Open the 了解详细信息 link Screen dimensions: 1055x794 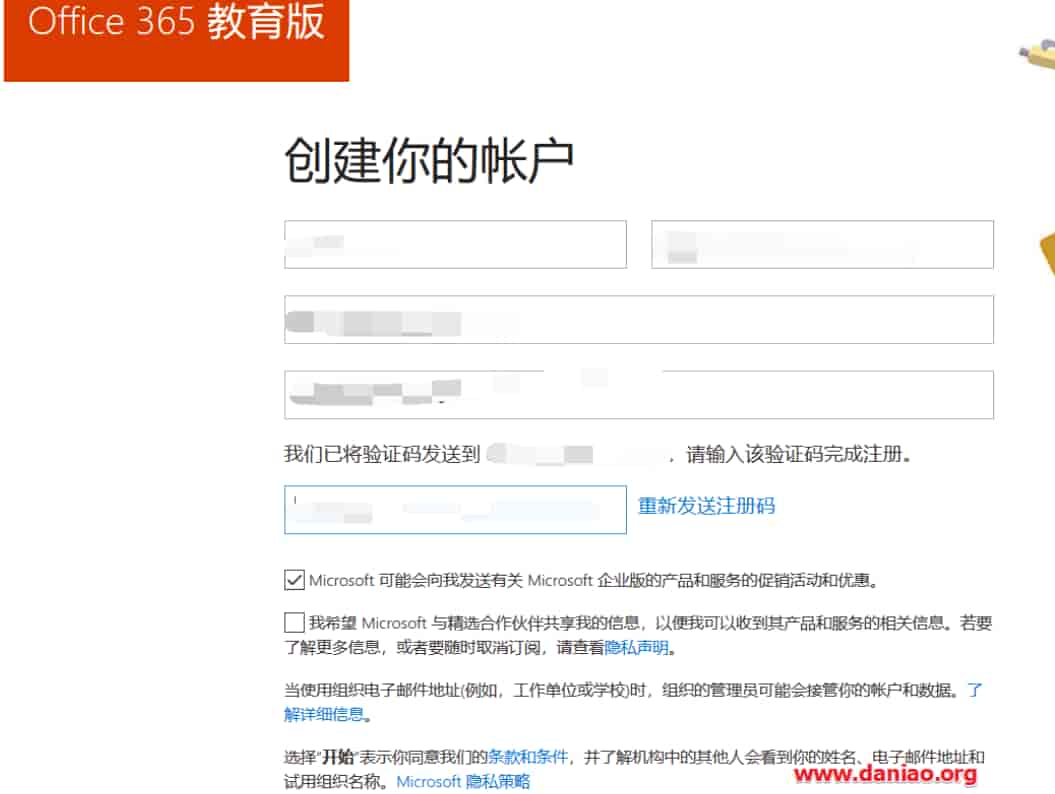tap(324, 714)
